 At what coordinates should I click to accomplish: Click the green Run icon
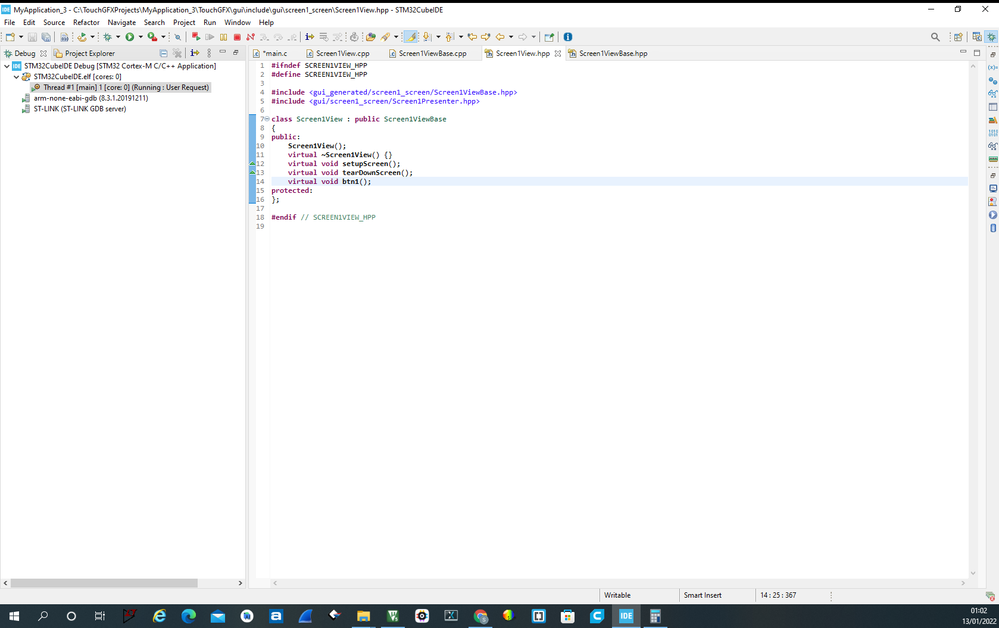click(130, 37)
